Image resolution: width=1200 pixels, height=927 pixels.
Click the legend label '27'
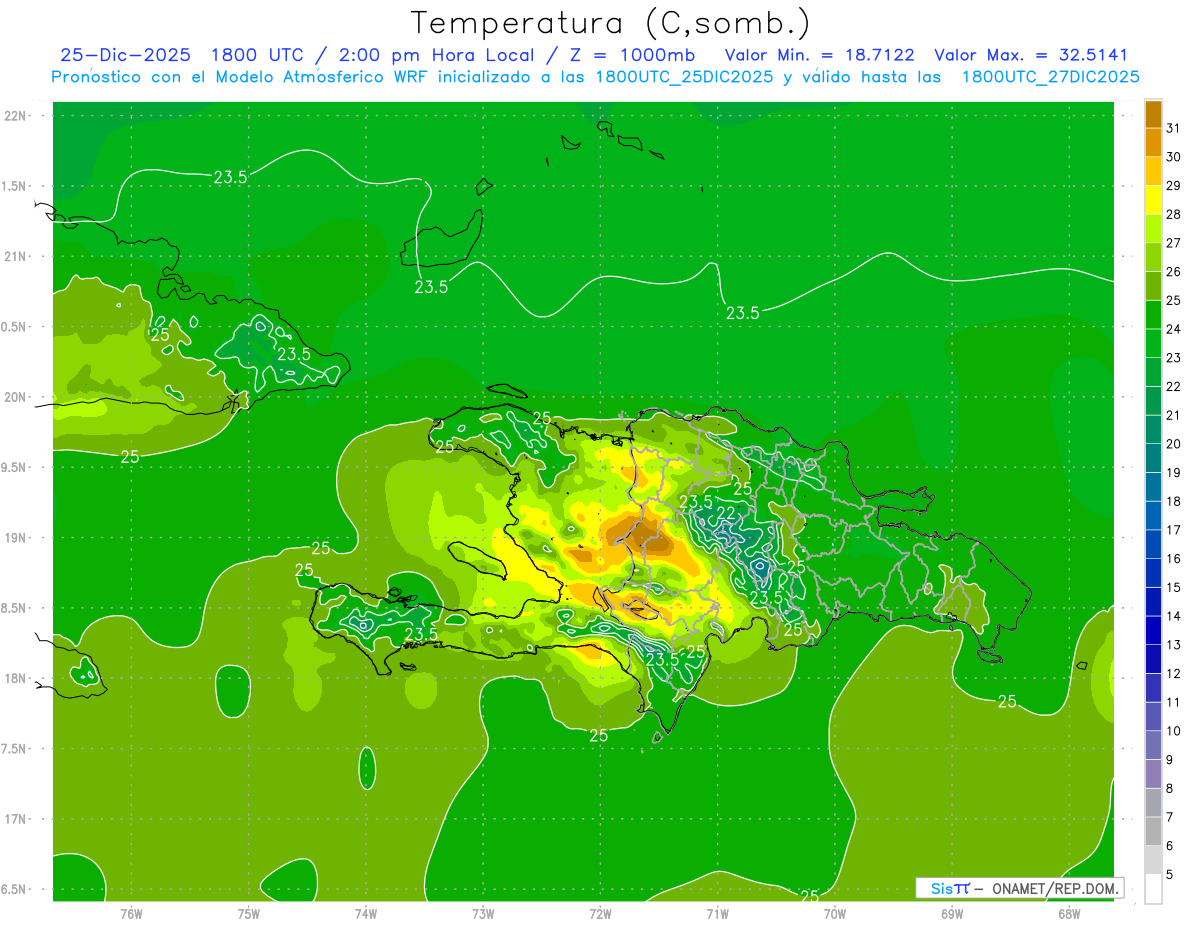tap(1174, 243)
